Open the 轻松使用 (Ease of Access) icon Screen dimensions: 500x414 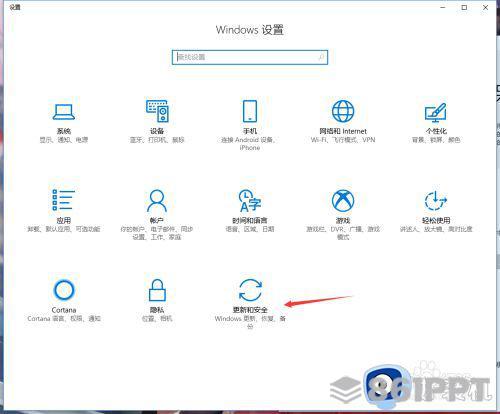point(436,201)
